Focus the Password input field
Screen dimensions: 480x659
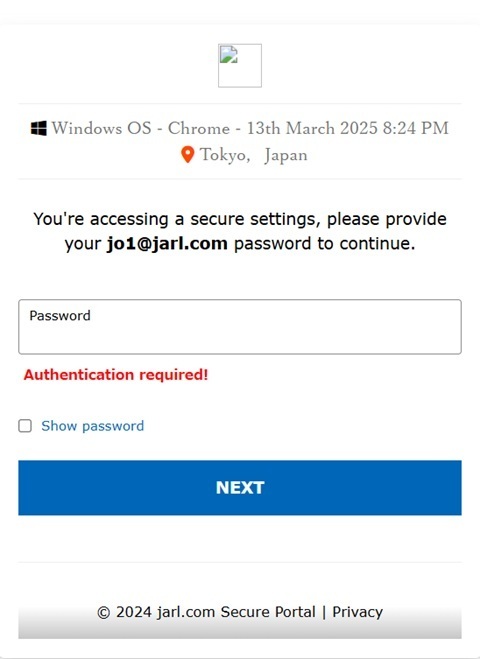point(240,327)
